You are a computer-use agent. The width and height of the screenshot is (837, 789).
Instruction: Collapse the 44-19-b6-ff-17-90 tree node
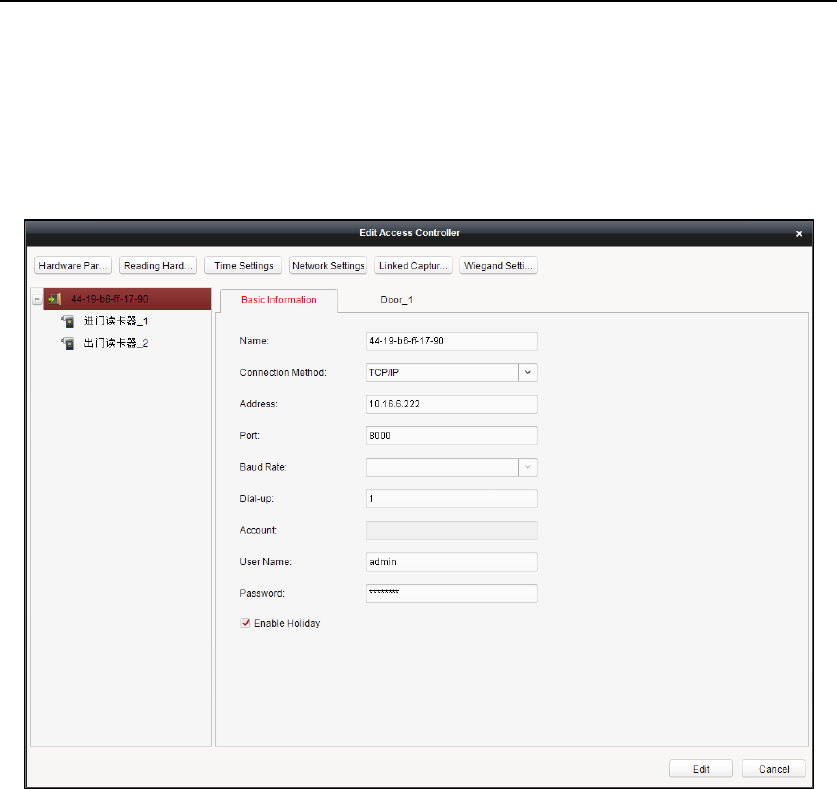(x=37, y=299)
